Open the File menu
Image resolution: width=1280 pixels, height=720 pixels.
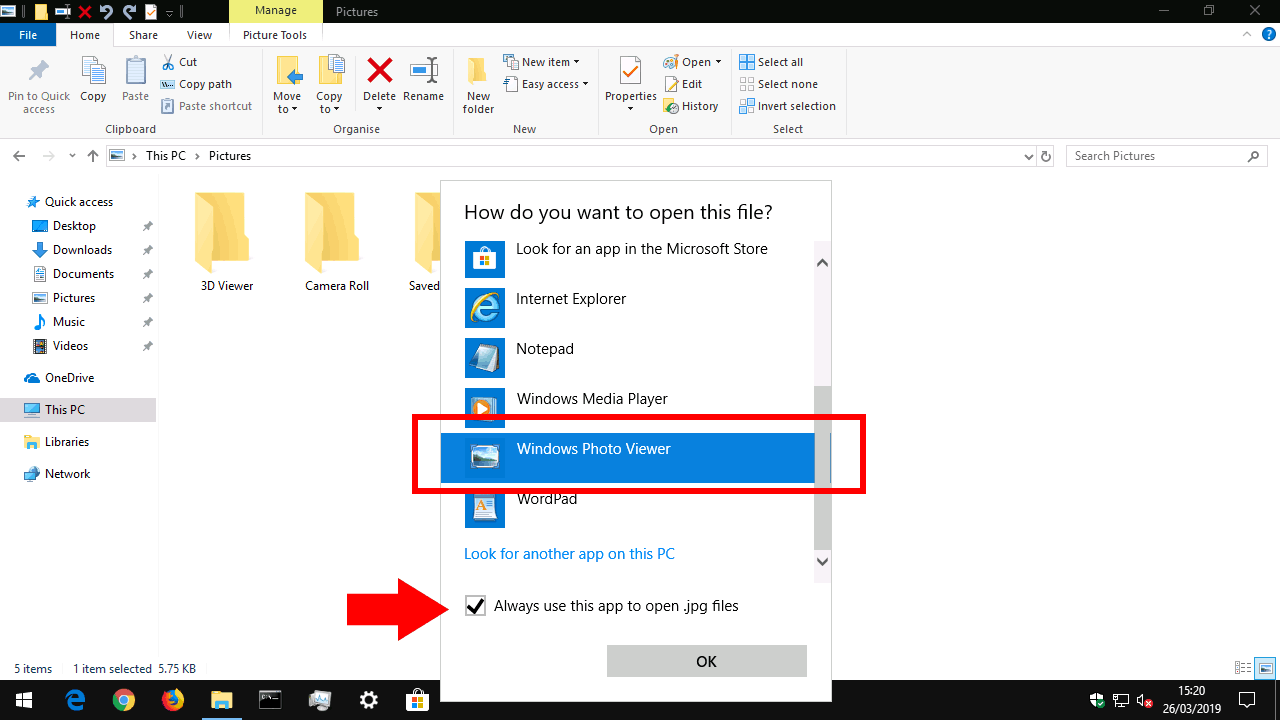[28, 35]
